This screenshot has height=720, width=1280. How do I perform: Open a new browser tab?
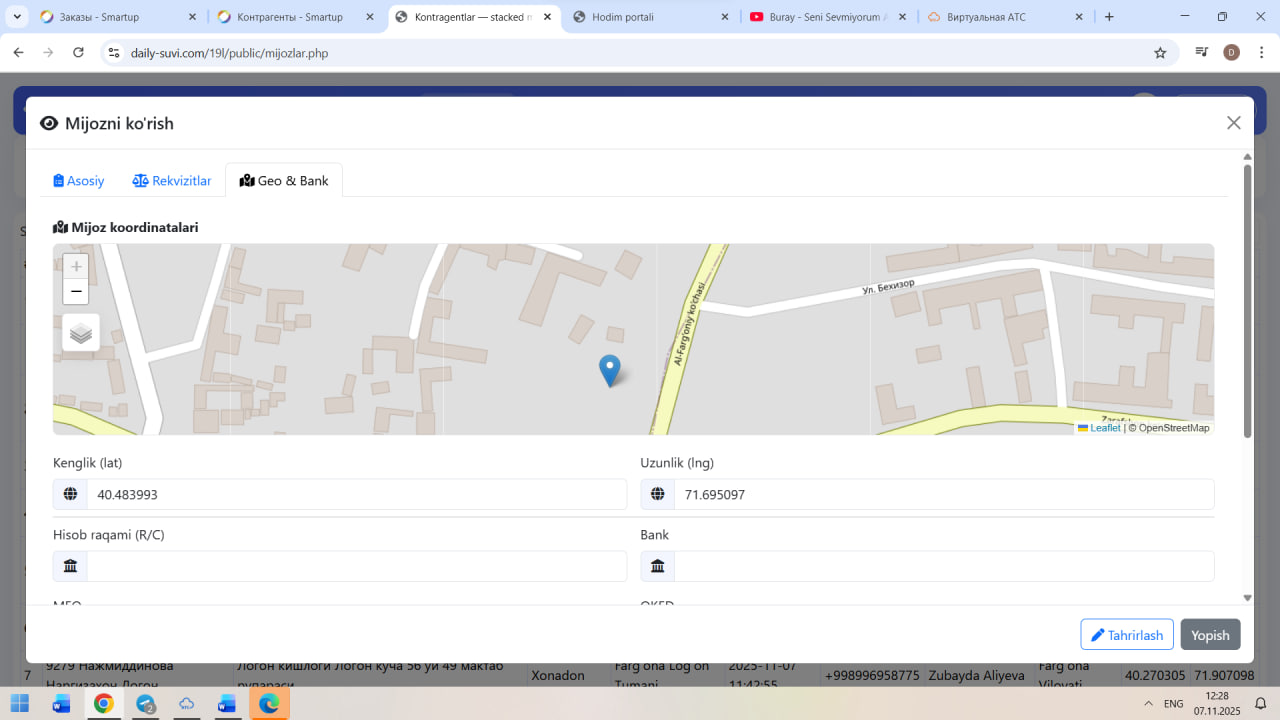coord(1109,17)
